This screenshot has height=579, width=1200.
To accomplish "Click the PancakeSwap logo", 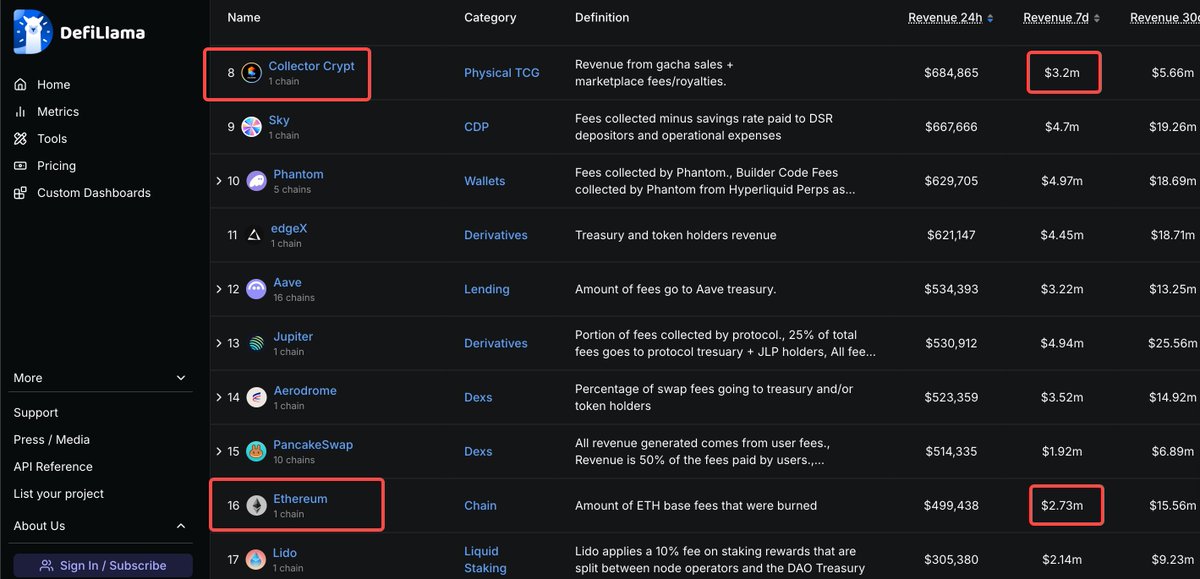I will point(256,451).
